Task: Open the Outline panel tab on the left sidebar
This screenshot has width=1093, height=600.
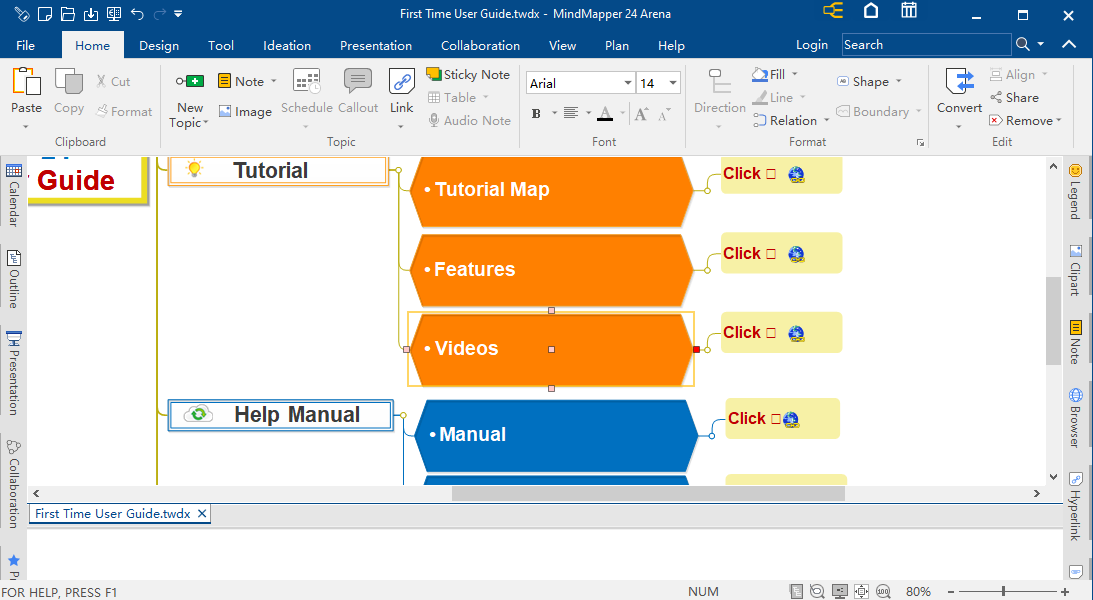Action: pyautogui.click(x=14, y=279)
